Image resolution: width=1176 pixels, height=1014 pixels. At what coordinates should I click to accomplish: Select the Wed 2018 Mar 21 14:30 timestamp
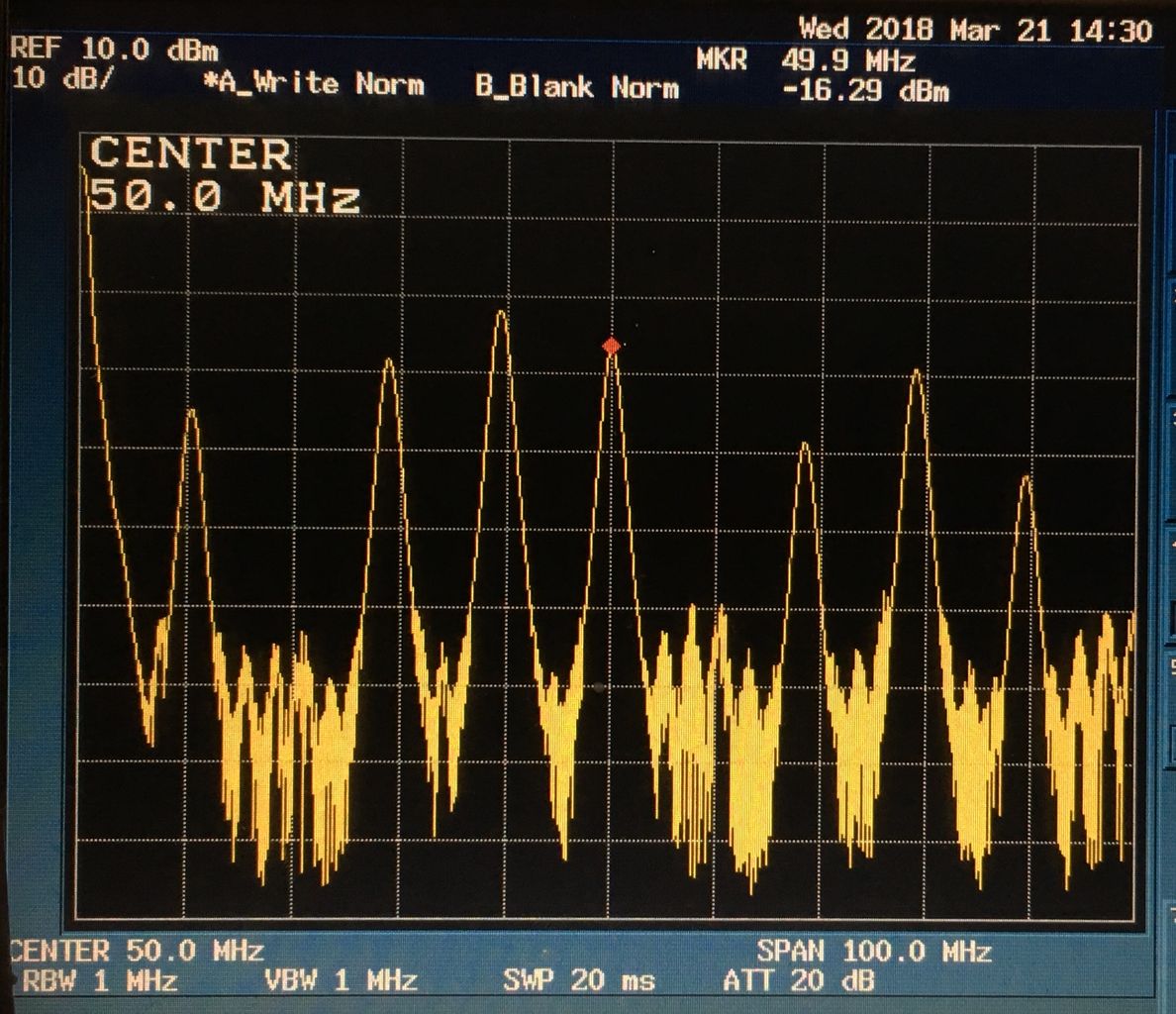click(x=975, y=30)
